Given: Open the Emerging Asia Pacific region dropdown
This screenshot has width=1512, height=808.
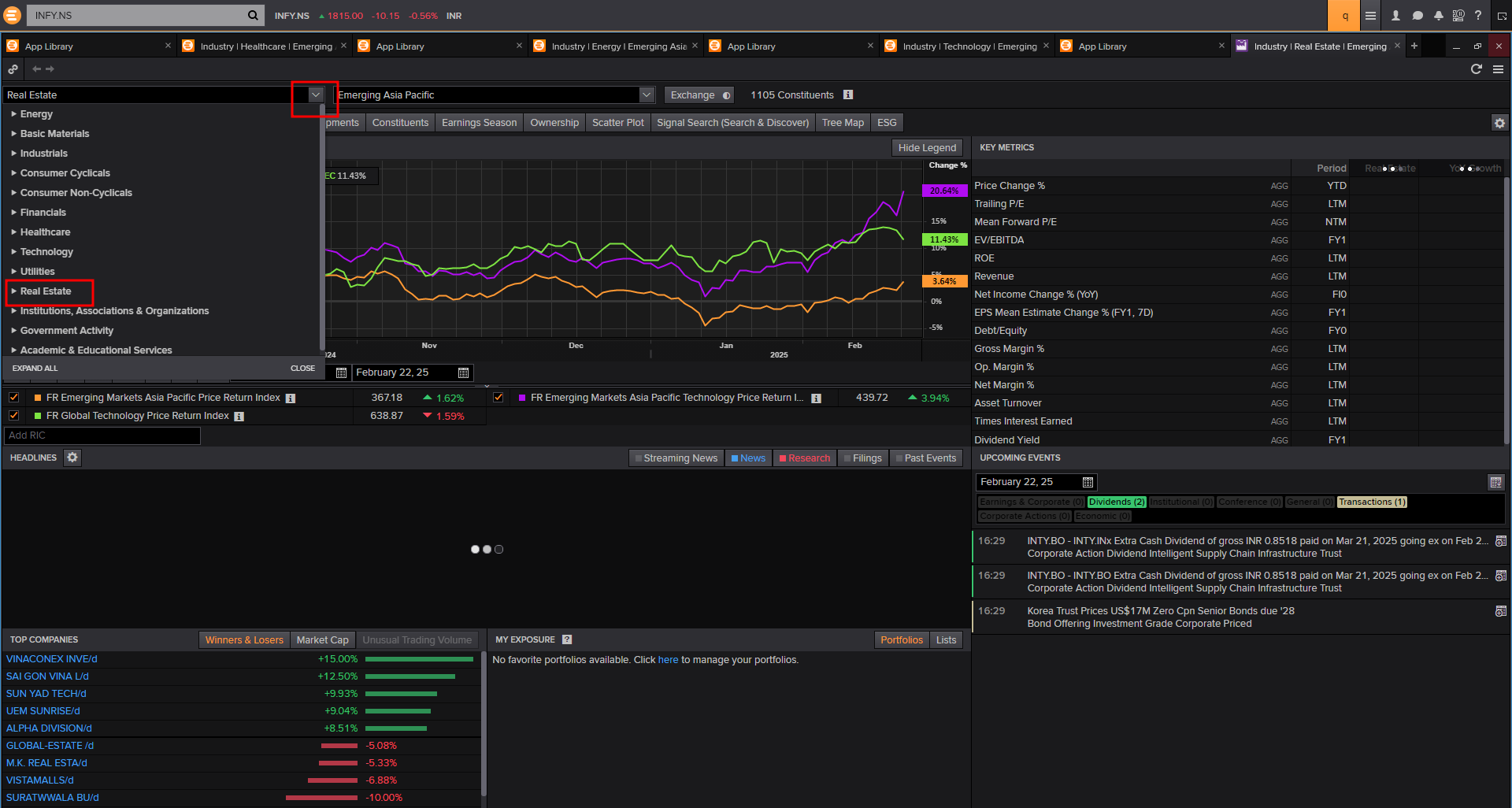Looking at the screenshot, I should [x=647, y=95].
